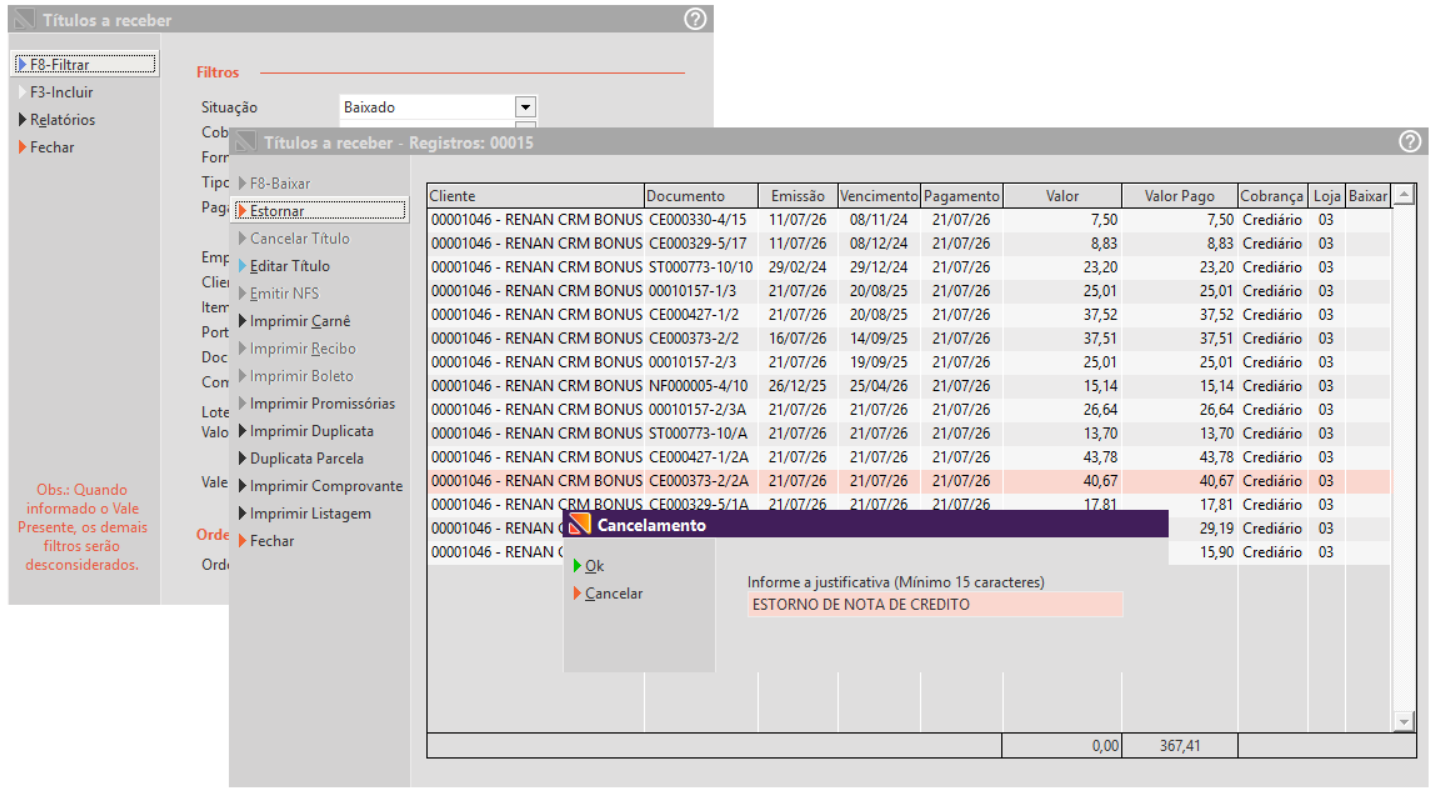Viewport: 1448px width, 792px height.
Task: Click the Cliente column header
Action: pos(535,196)
